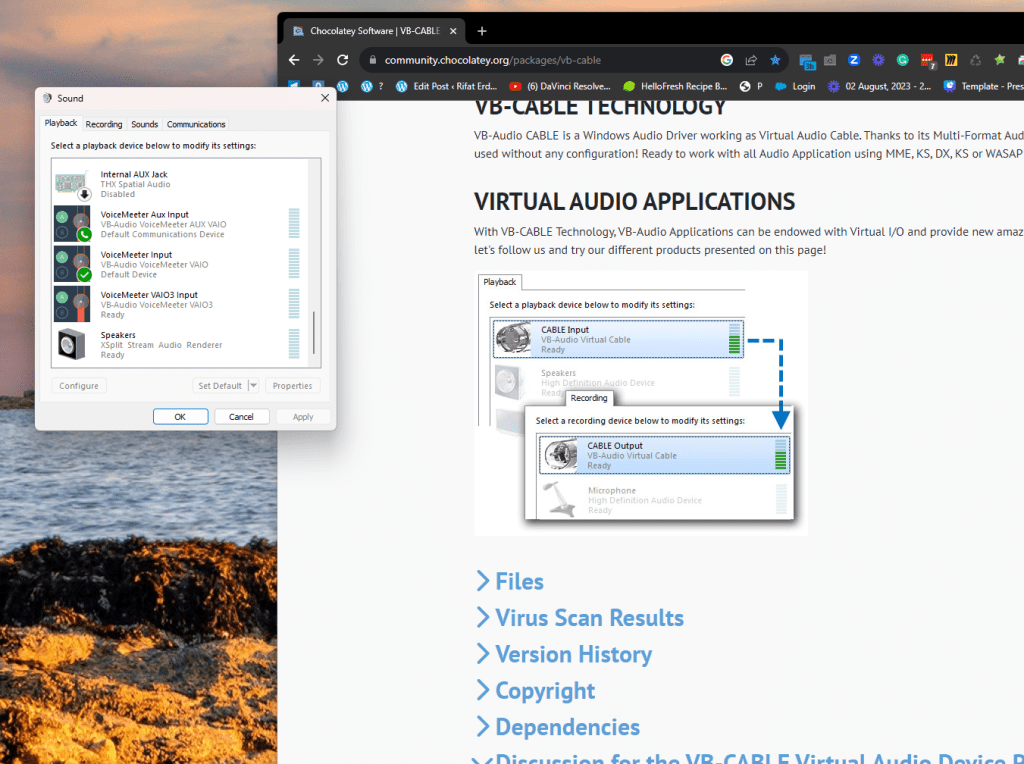
Task: Open the globe P bookmark
Action: tap(751, 86)
